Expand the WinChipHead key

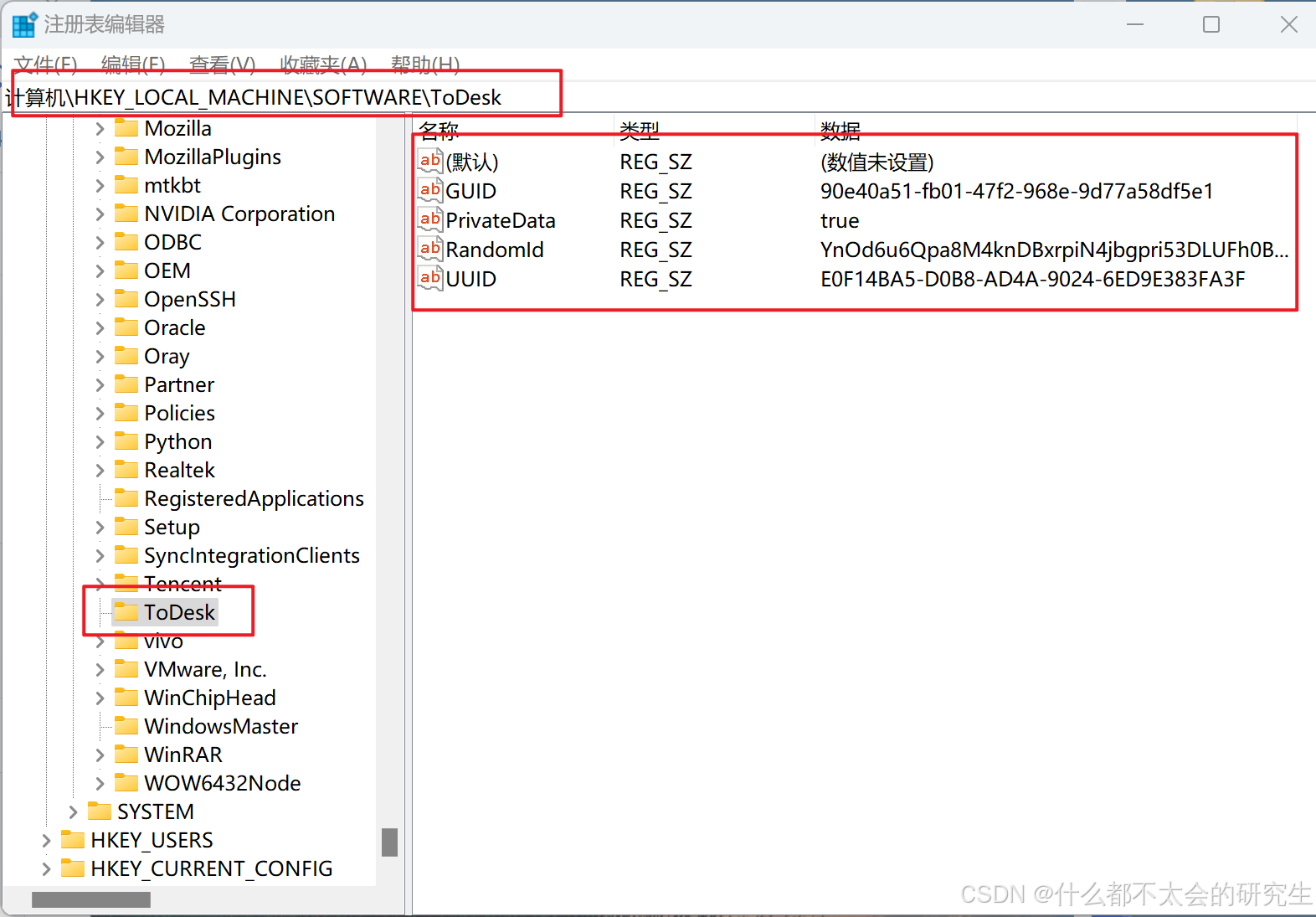click(x=100, y=698)
